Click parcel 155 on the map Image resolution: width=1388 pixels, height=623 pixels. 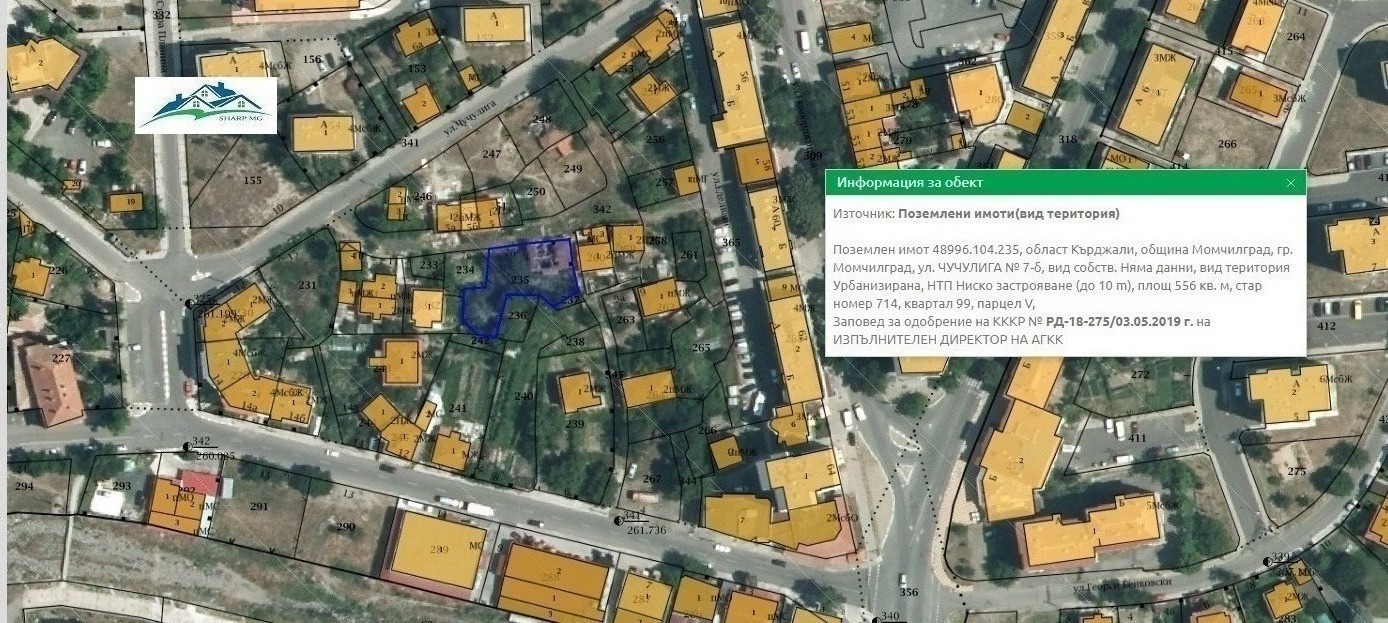pyautogui.click(x=252, y=180)
